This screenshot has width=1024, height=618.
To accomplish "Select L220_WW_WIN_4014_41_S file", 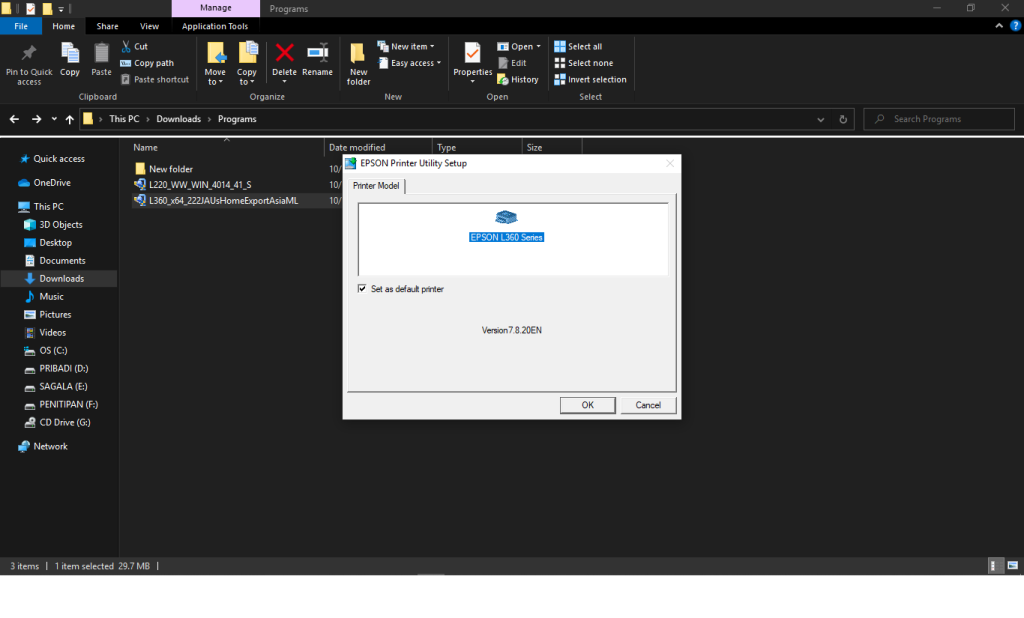I will pos(193,185).
